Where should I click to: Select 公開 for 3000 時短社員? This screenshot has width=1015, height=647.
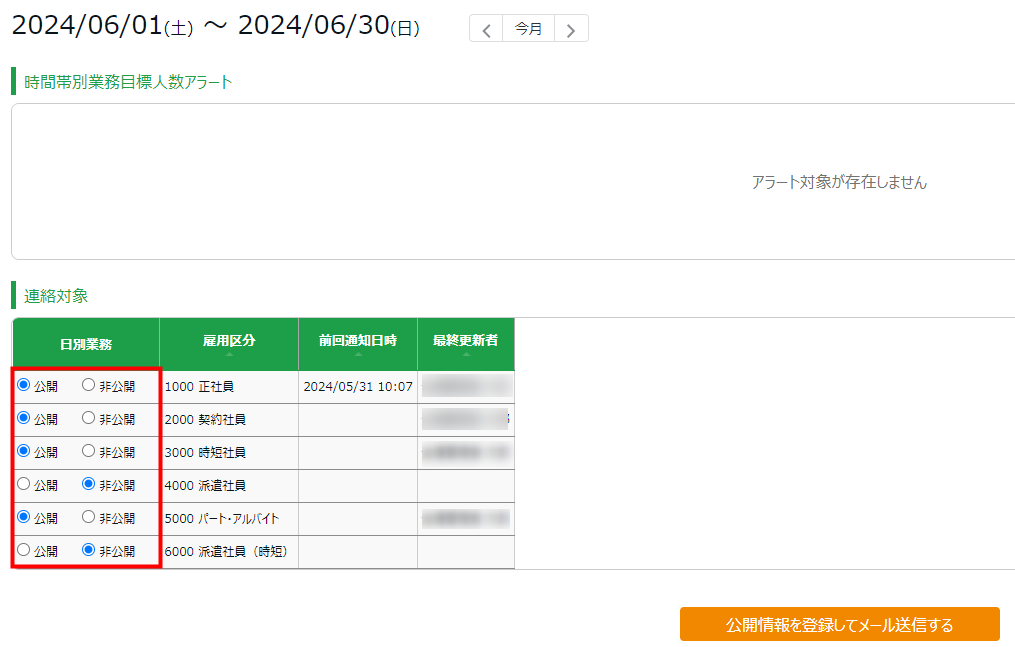24,451
